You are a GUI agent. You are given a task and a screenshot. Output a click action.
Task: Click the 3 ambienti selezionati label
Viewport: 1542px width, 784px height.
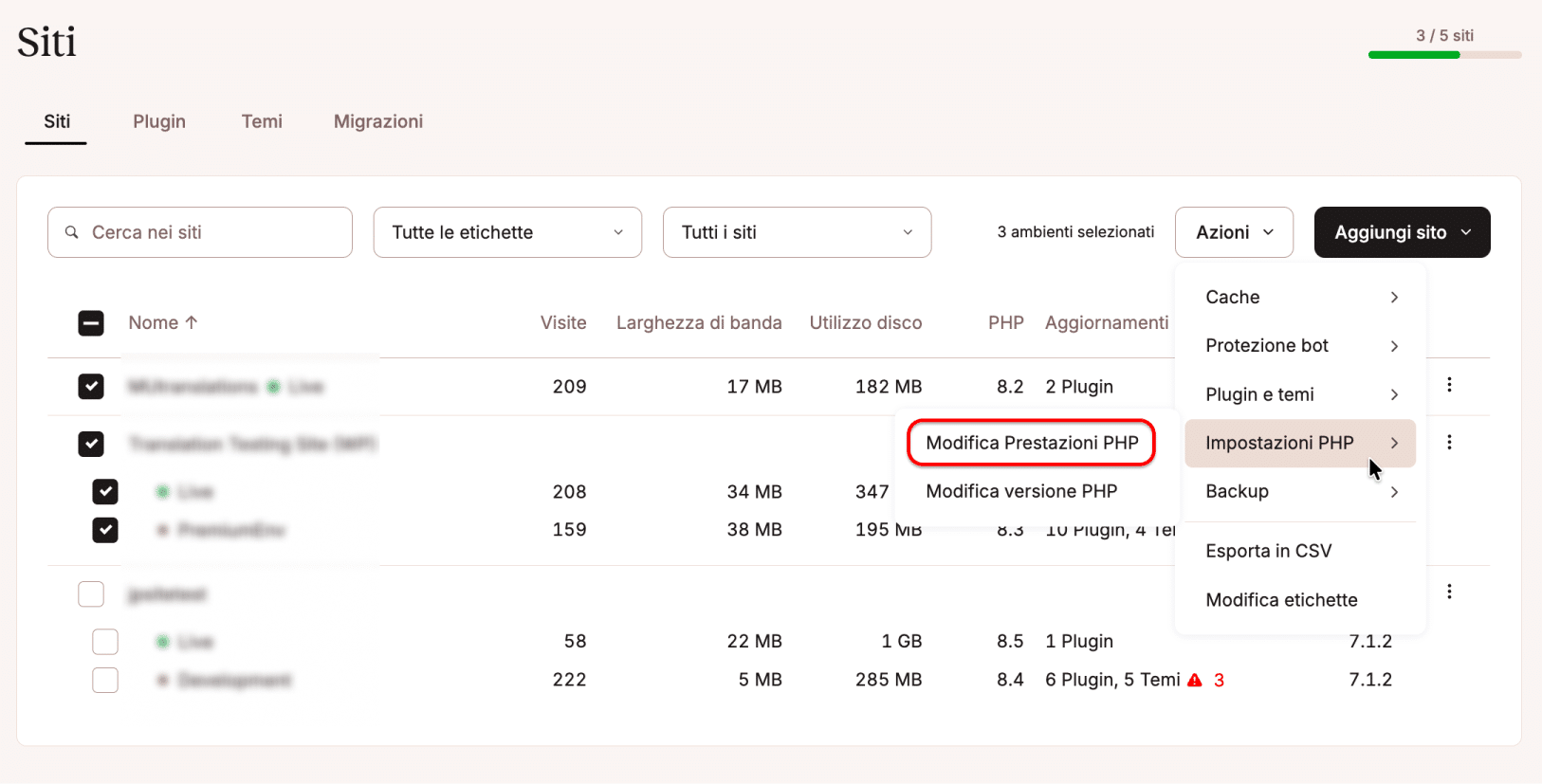1075,232
